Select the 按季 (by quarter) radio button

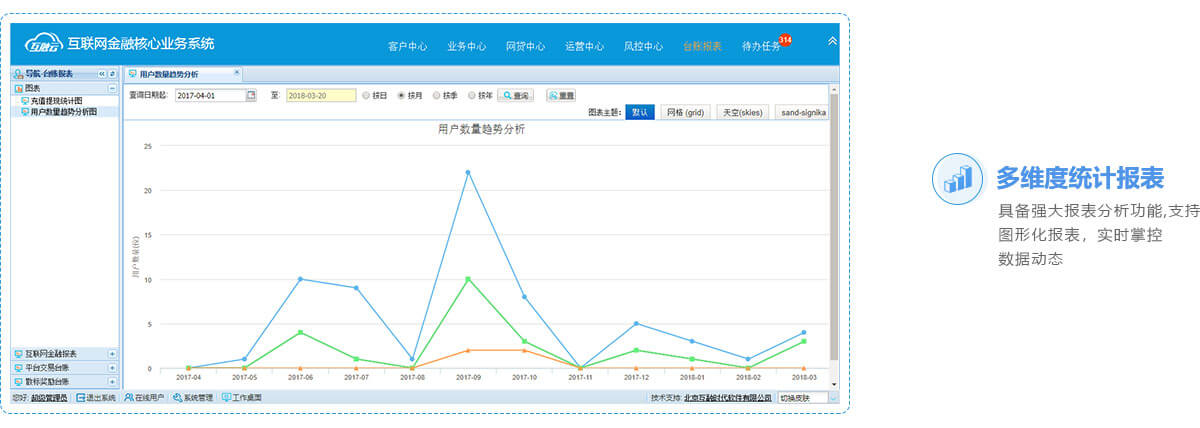tap(437, 95)
